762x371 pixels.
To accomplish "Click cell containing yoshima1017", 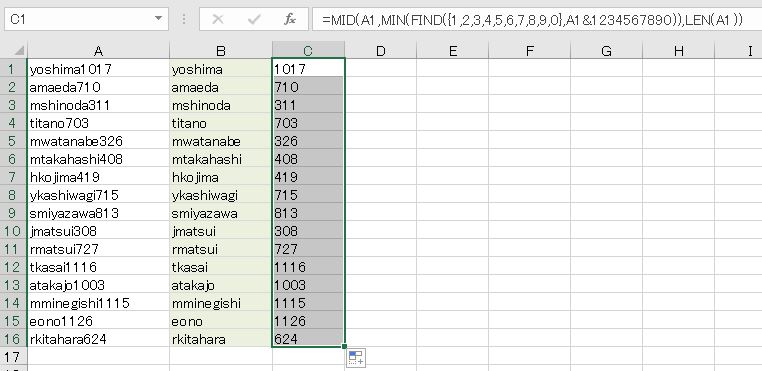I will 98,69.
